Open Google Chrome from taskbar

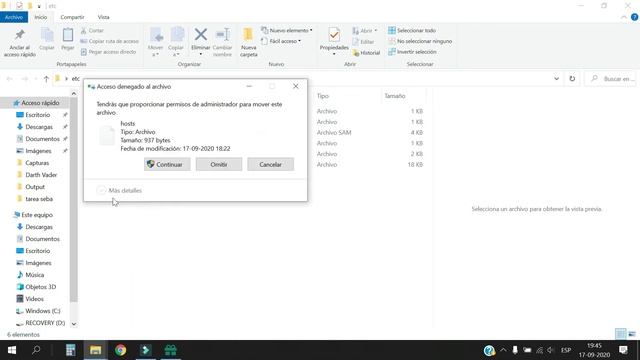[120, 350]
